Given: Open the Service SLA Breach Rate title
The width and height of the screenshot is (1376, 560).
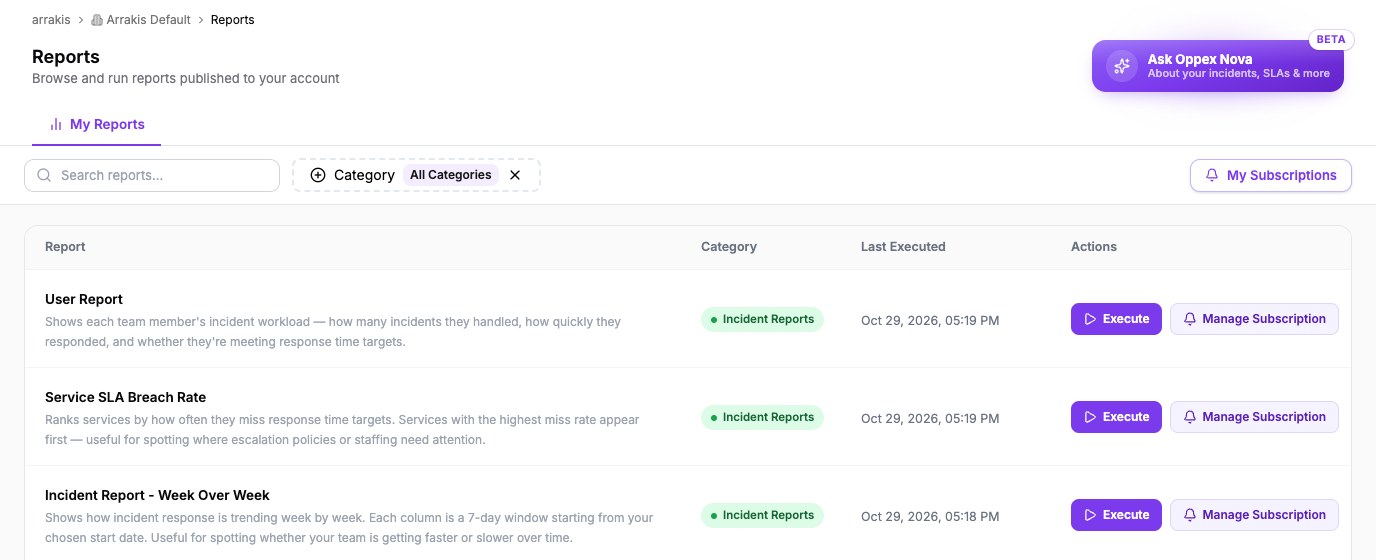Looking at the screenshot, I should click(x=125, y=397).
